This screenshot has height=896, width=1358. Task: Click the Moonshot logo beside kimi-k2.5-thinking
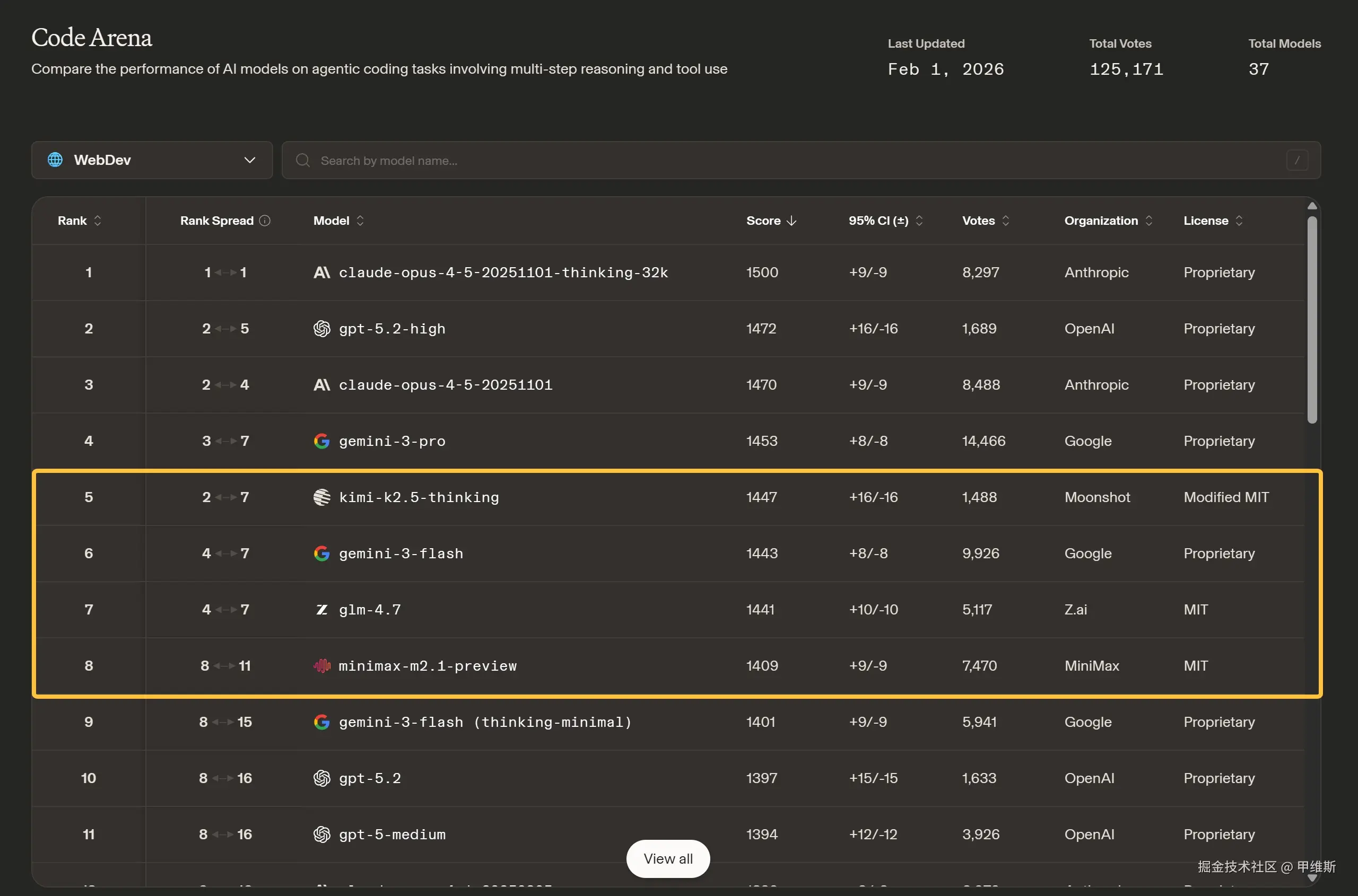coord(321,497)
